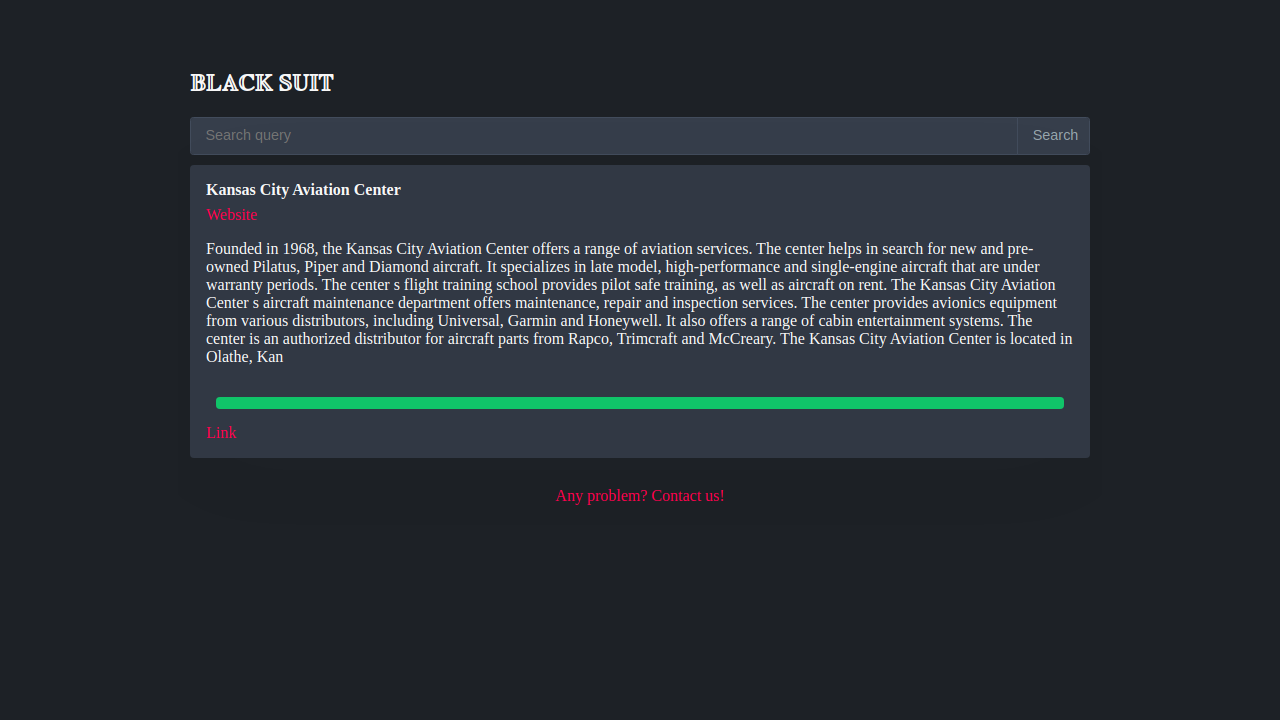1280x720 pixels.
Task: Select the Kansas City Aviation Center heading
Action: (x=303, y=190)
